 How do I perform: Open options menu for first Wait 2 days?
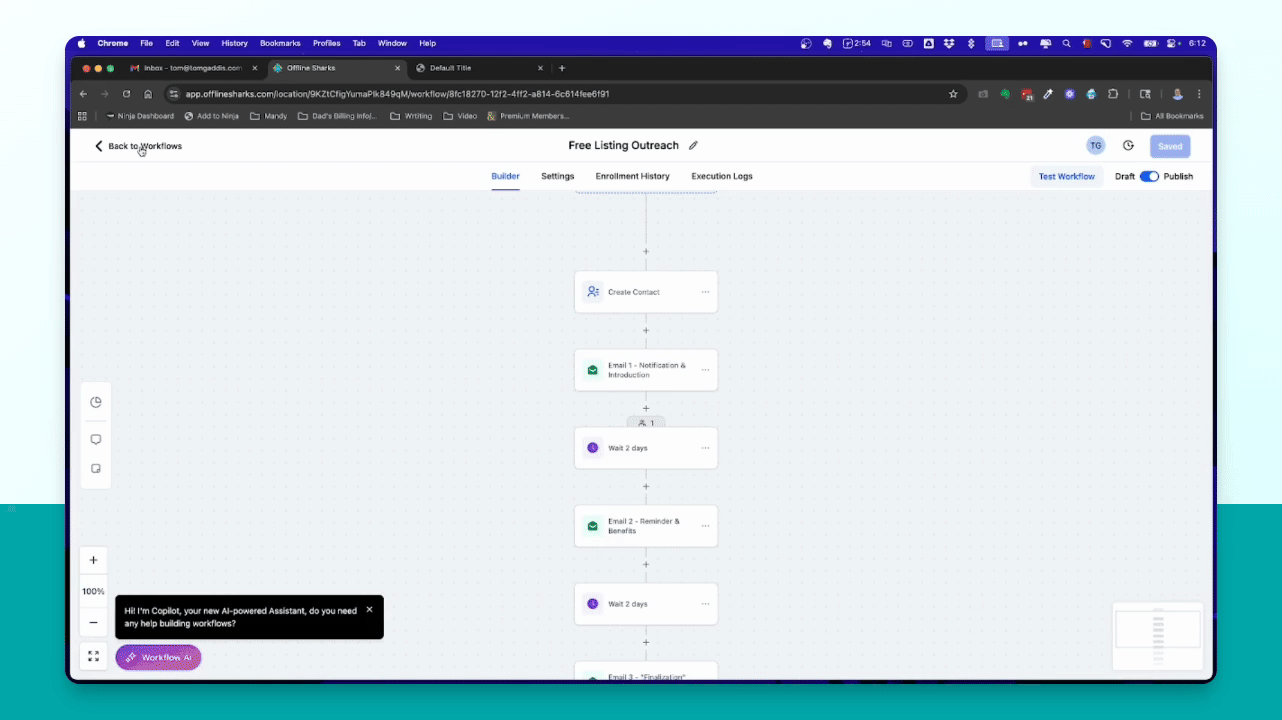pyautogui.click(x=705, y=448)
